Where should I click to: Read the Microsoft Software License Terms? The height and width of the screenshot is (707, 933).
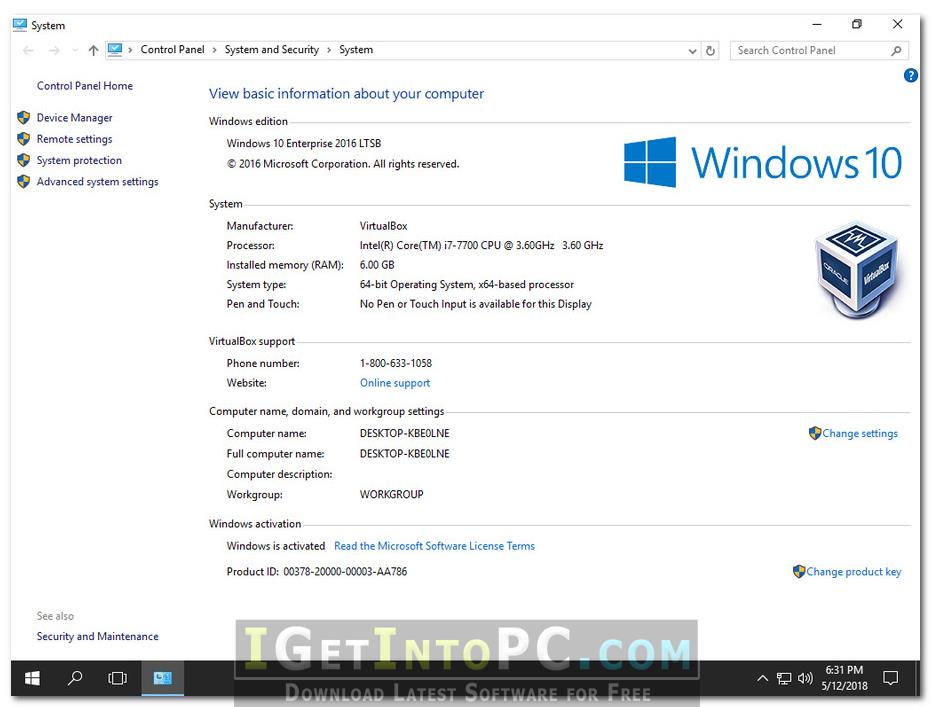tap(434, 546)
